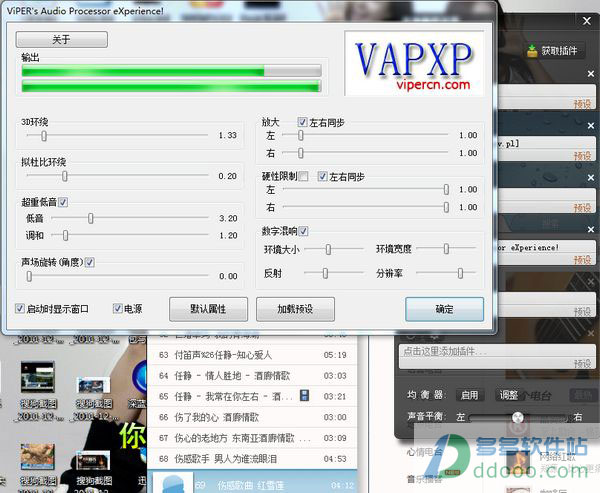Select playing track 69 伤感歌曲 红雪莲

click(x=253, y=482)
